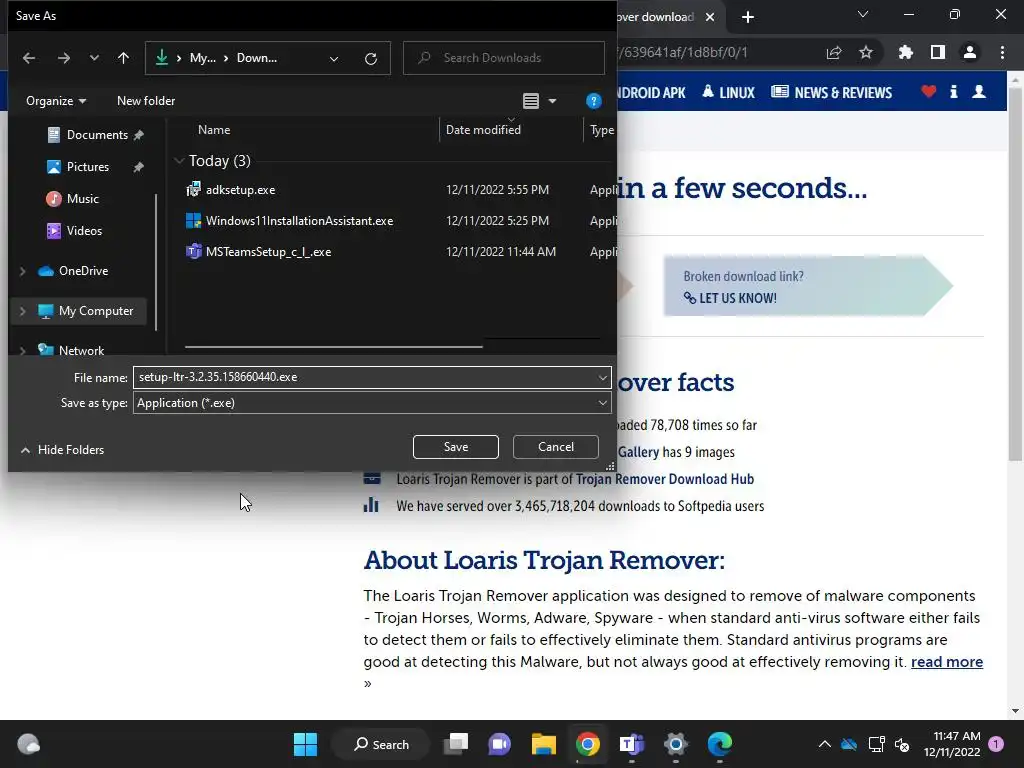Show hidden system tray icons
This screenshot has height=768, width=1024.
(824, 744)
